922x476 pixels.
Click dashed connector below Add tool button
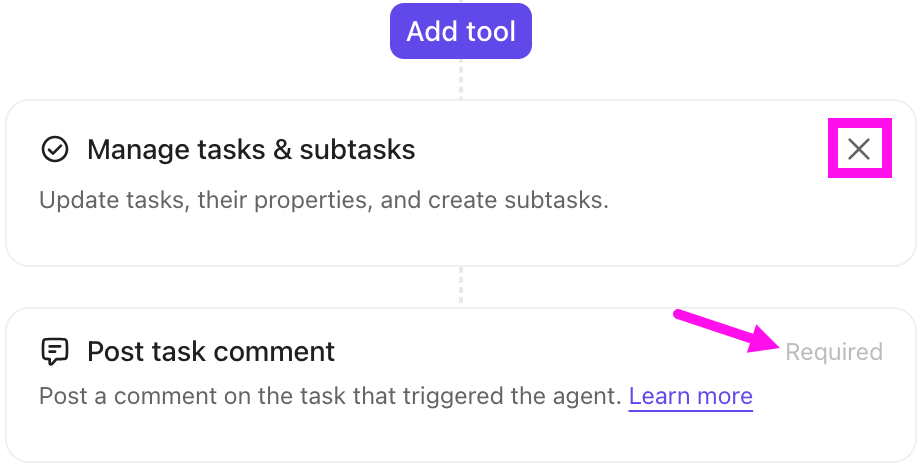pyautogui.click(x=460, y=80)
